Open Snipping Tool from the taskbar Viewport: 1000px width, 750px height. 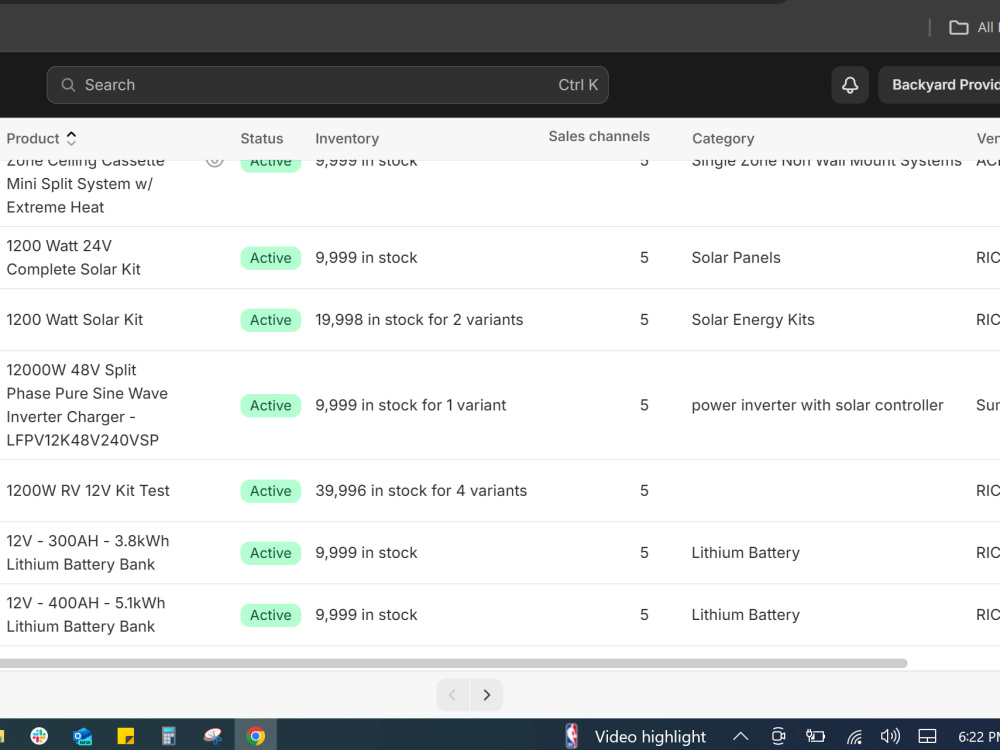click(212, 736)
